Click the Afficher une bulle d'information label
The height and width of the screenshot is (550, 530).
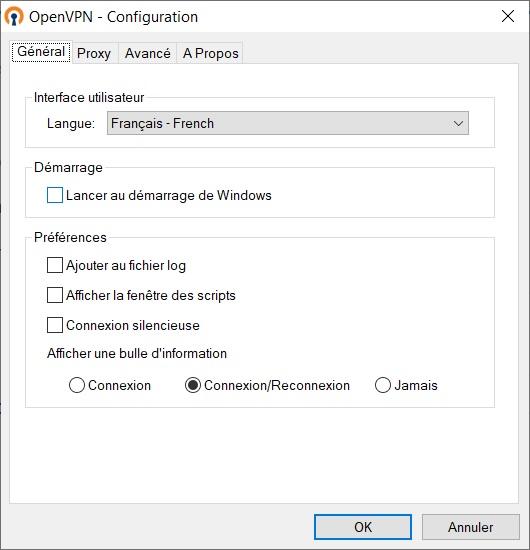[137, 353]
